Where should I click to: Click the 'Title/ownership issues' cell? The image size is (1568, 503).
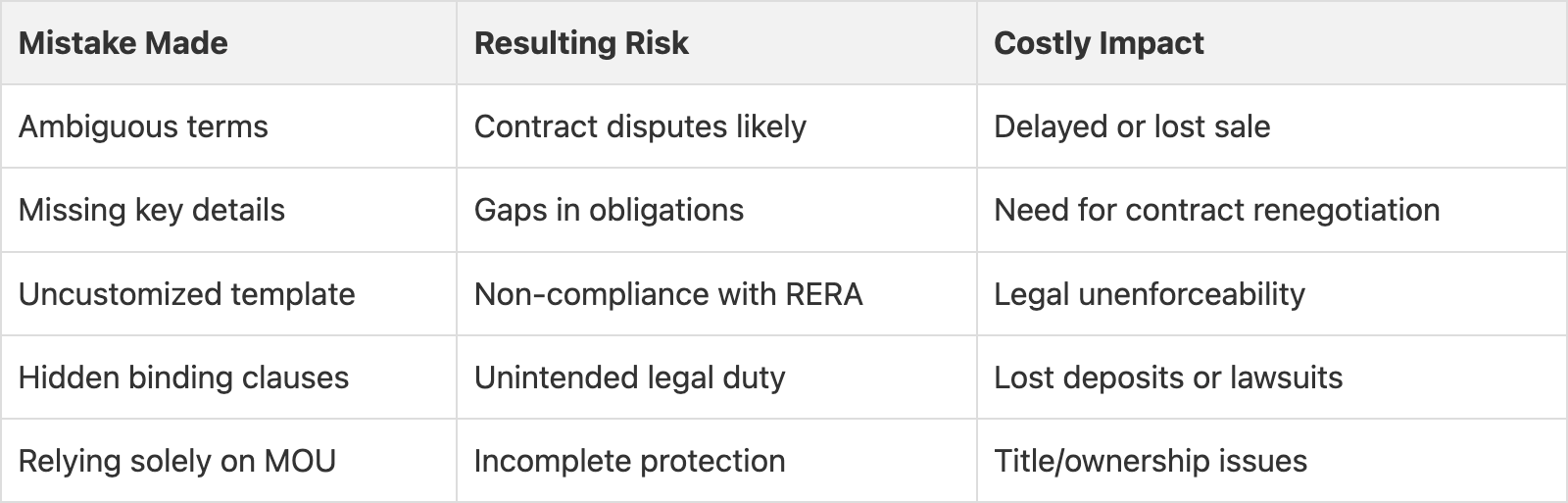[1151, 461]
